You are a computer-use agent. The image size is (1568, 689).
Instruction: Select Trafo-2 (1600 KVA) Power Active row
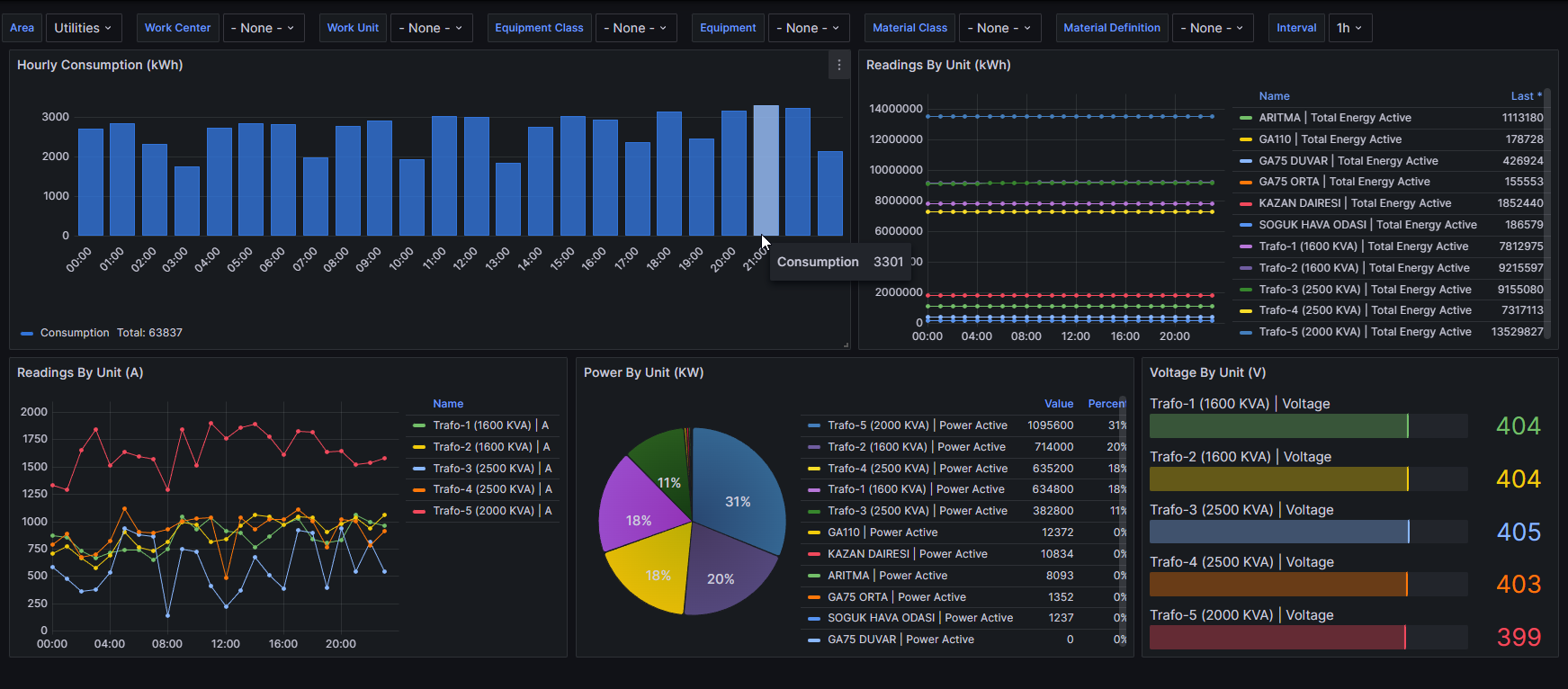pos(963,447)
